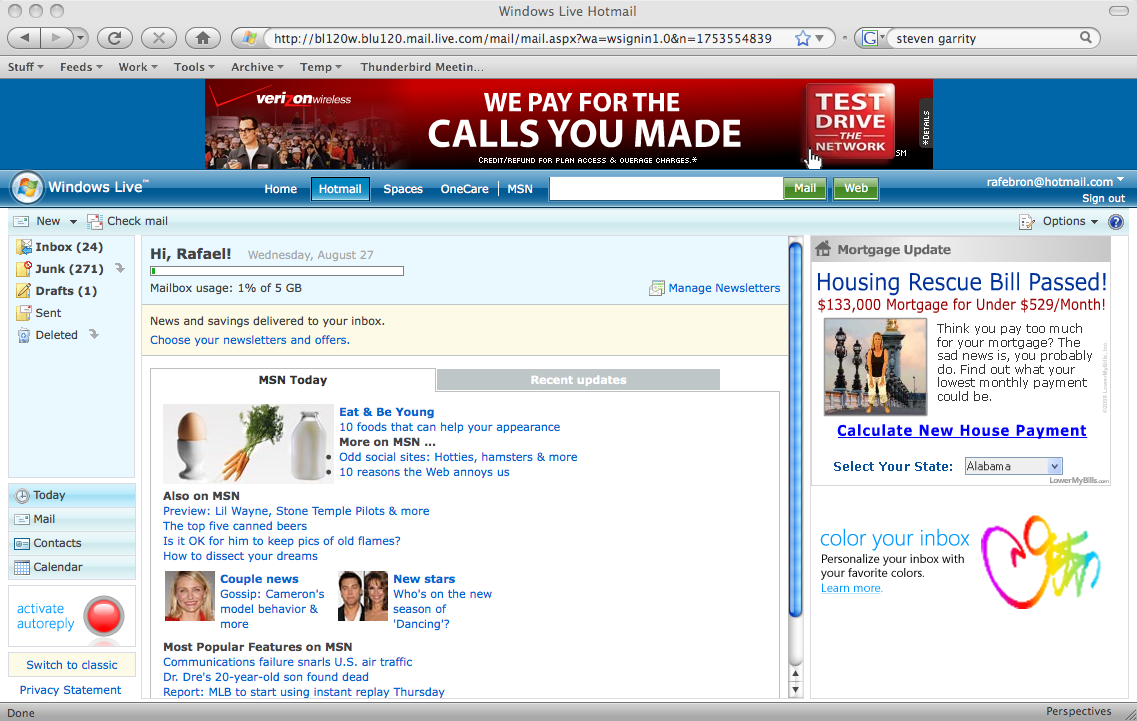Click the Windows Live search input field

(x=666, y=189)
